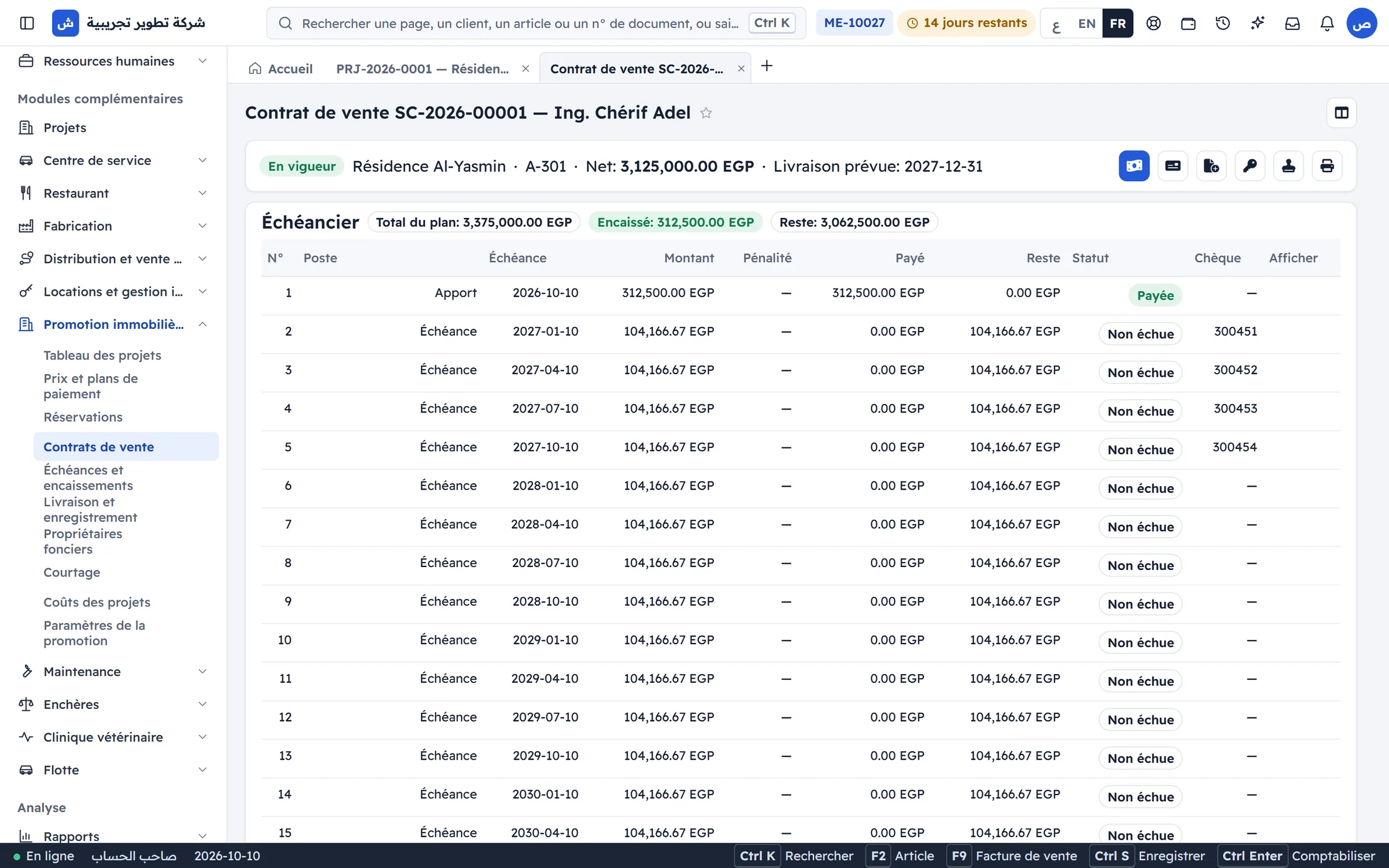1389x868 pixels.
Task: Click the print contract icon button
Action: 1327,166
